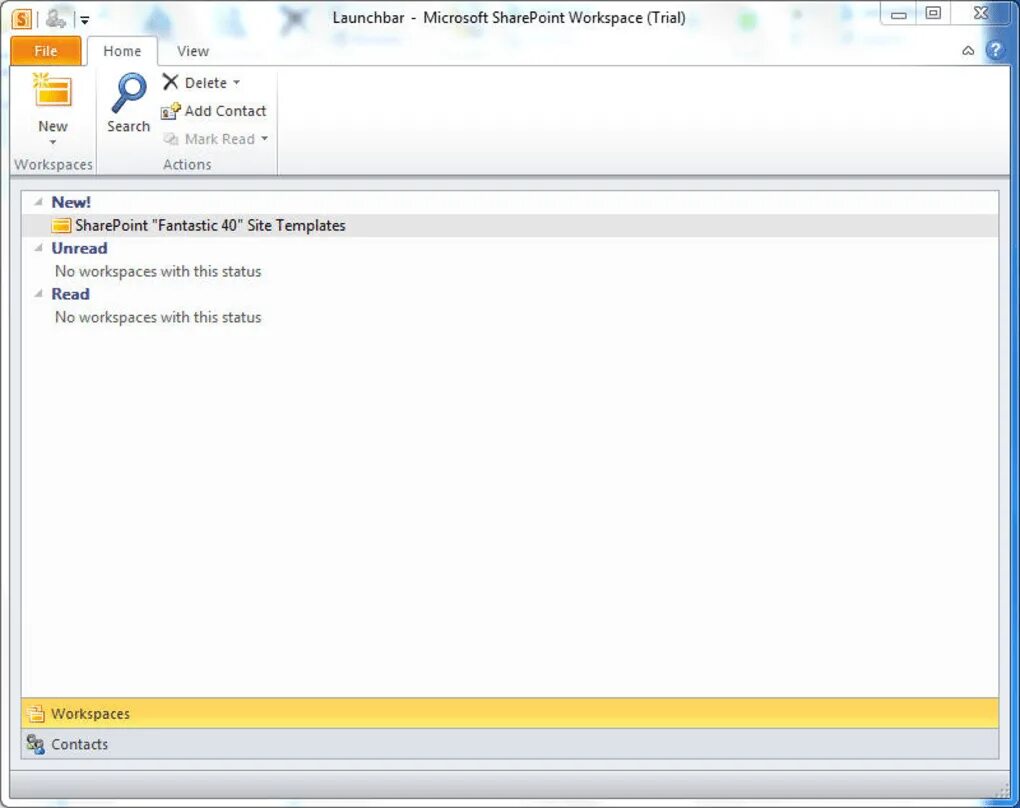Switch to the Workspaces pane
The width and height of the screenshot is (1020, 808).
510,714
